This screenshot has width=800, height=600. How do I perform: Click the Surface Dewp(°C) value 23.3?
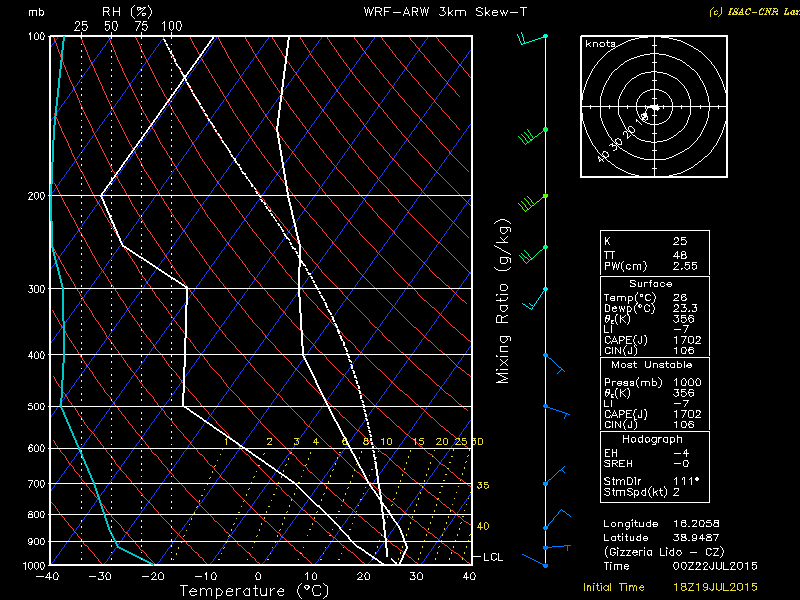pyautogui.click(x=685, y=309)
